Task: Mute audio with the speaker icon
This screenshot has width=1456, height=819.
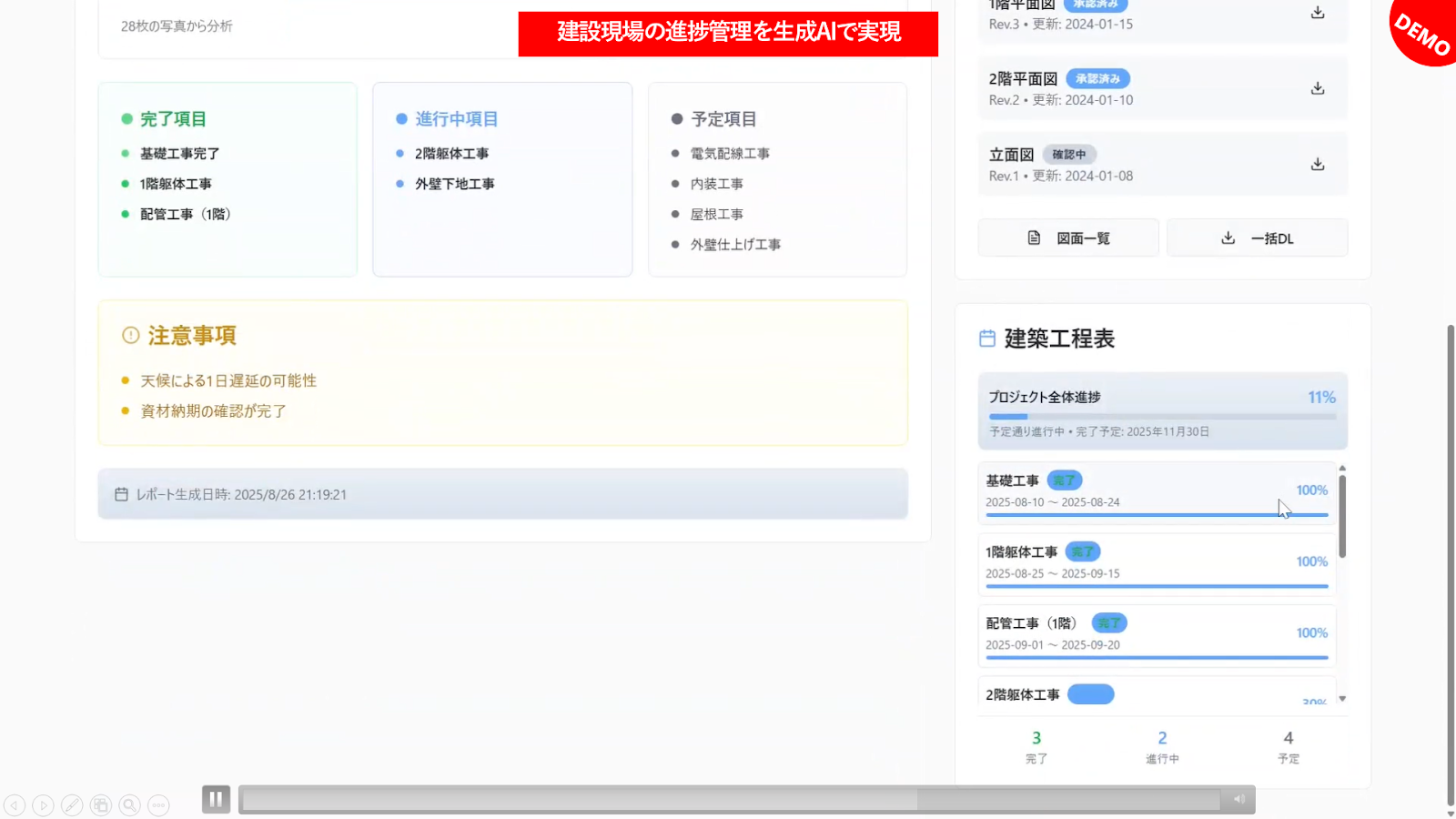Action: coord(1239,800)
